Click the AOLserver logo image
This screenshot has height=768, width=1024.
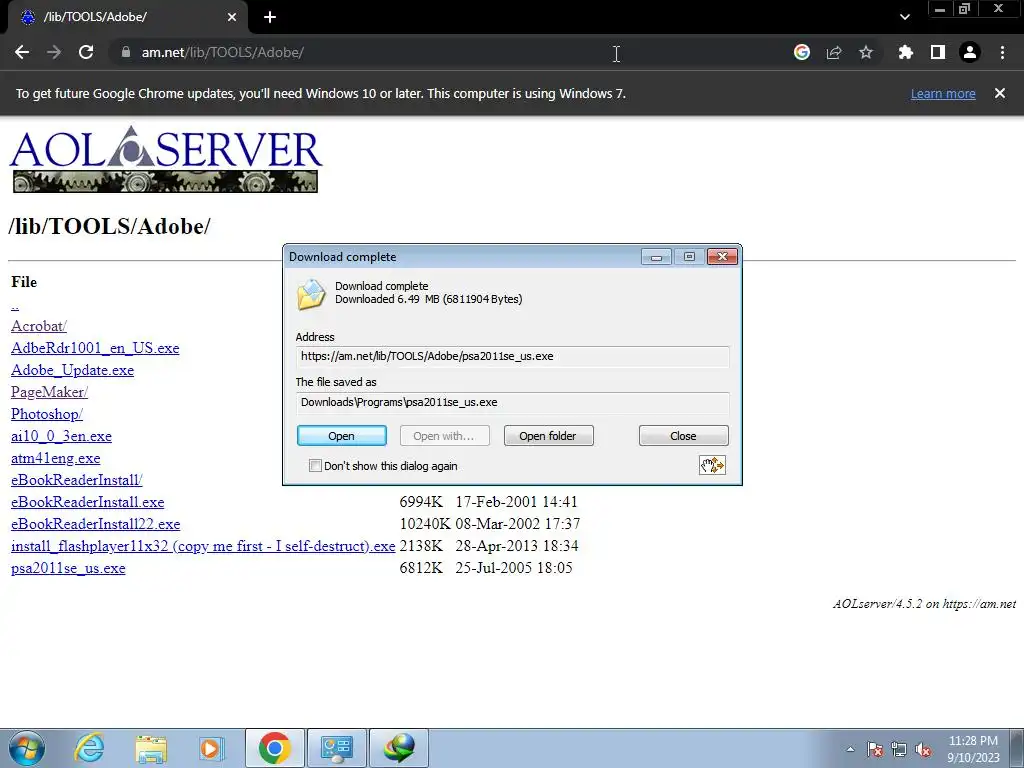(166, 159)
